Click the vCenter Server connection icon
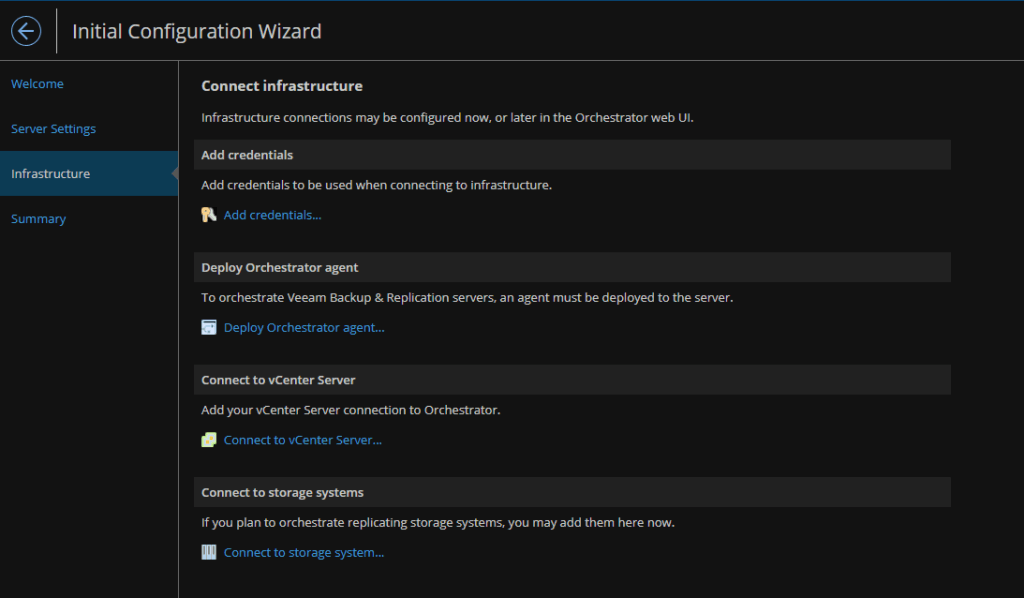Viewport: 1024px width, 598px height. (x=208, y=440)
